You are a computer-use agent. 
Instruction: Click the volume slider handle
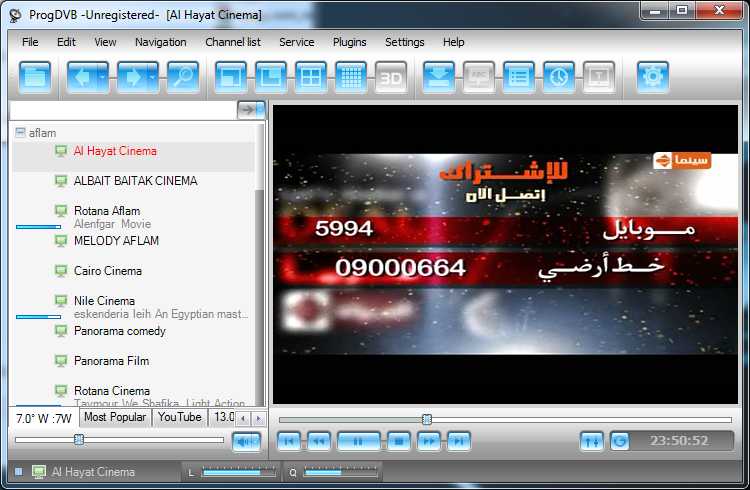[x=79, y=439]
